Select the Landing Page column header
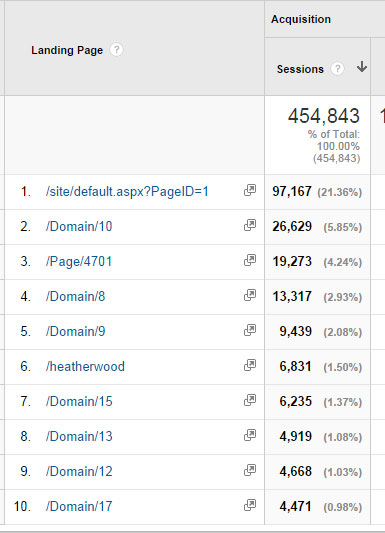Screen dimensions: 385x533 click(67, 50)
